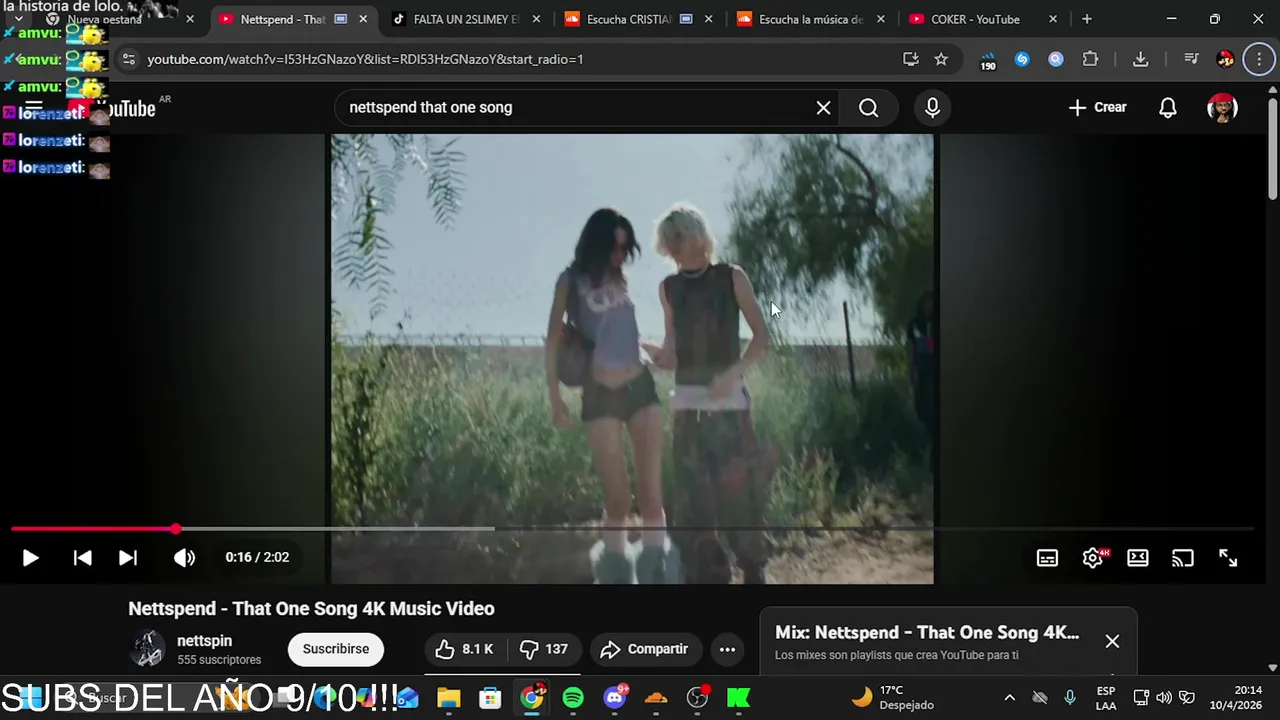Image resolution: width=1280 pixels, height=720 pixels.
Task: Switch to Escucha la música tab
Action: click(810, 19)
